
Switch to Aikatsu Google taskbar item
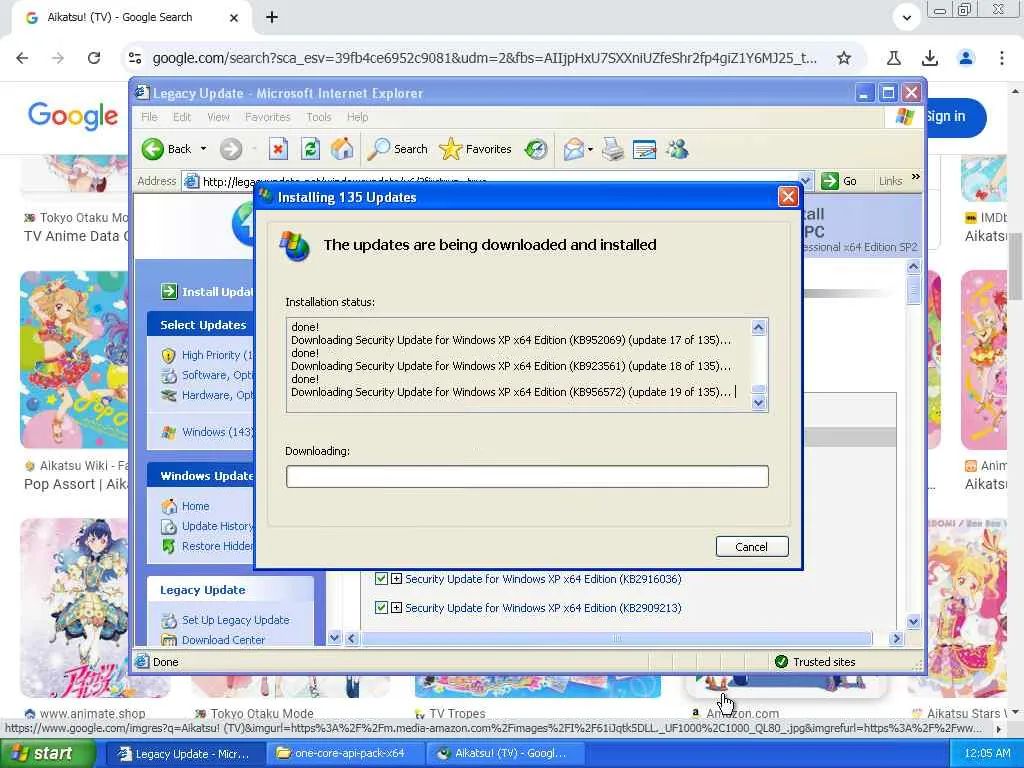click(504, 754)
